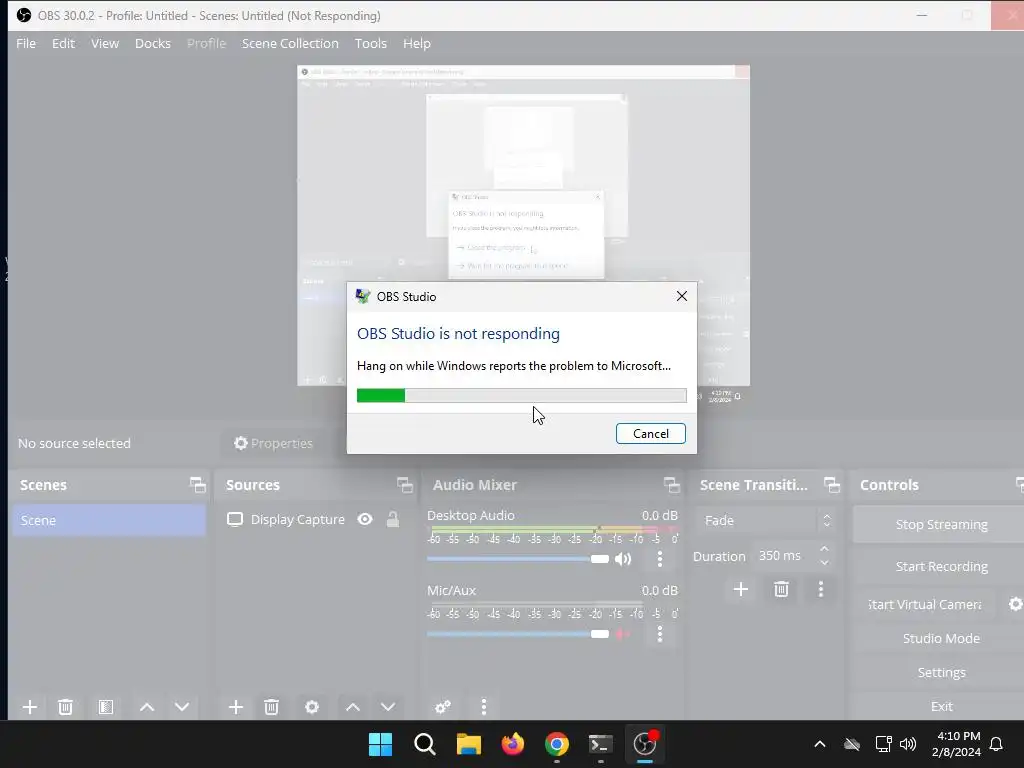
Task: Decrease transition duration with down arrow
Action: pyautogui.click(x=824, y=562)
